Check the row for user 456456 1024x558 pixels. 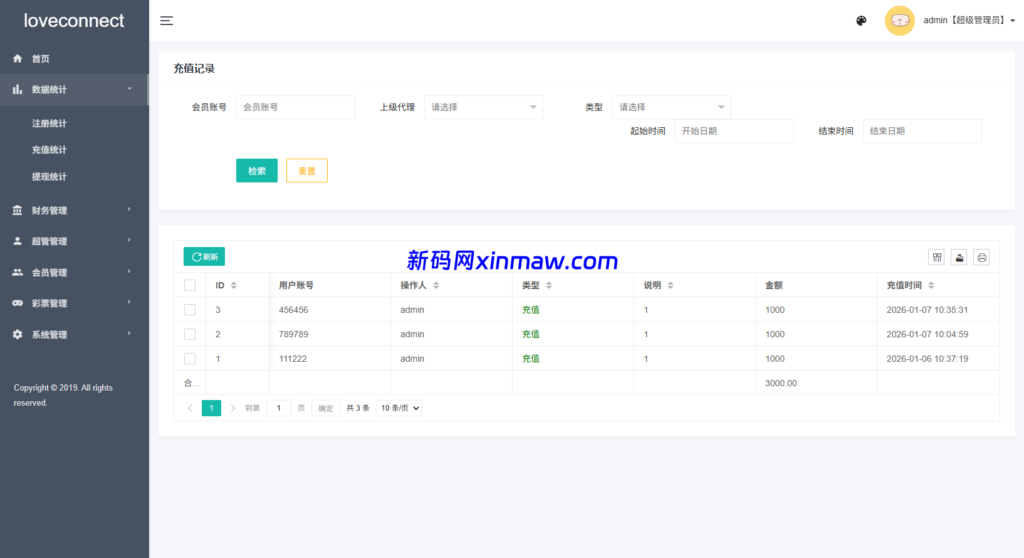click(190, 310)
